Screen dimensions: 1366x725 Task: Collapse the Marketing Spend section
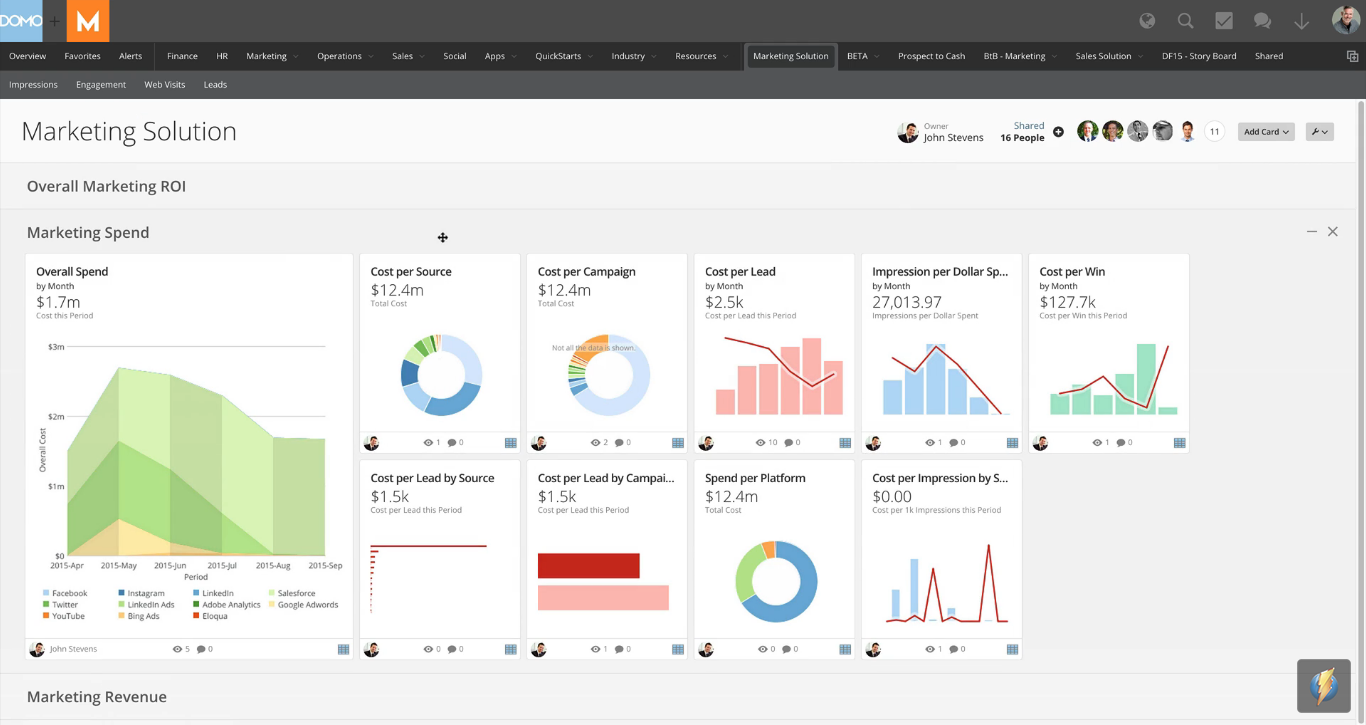1312,232
